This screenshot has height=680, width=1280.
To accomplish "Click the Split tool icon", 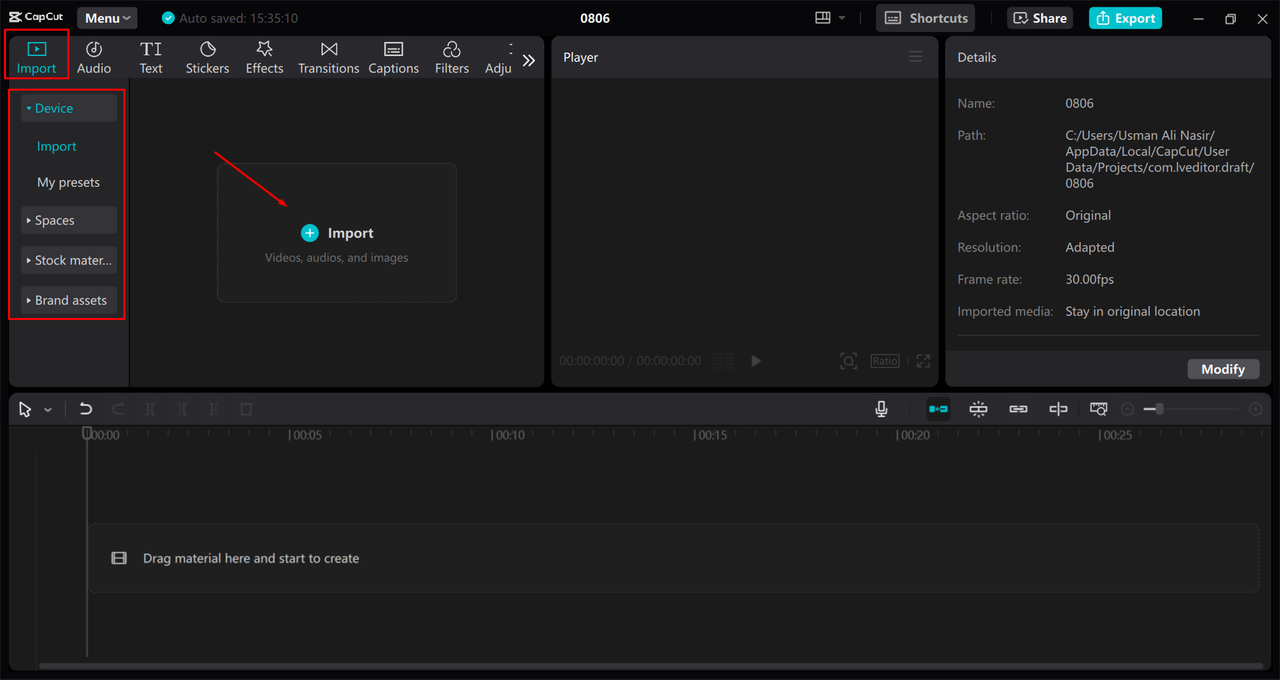I will (150, 409).
